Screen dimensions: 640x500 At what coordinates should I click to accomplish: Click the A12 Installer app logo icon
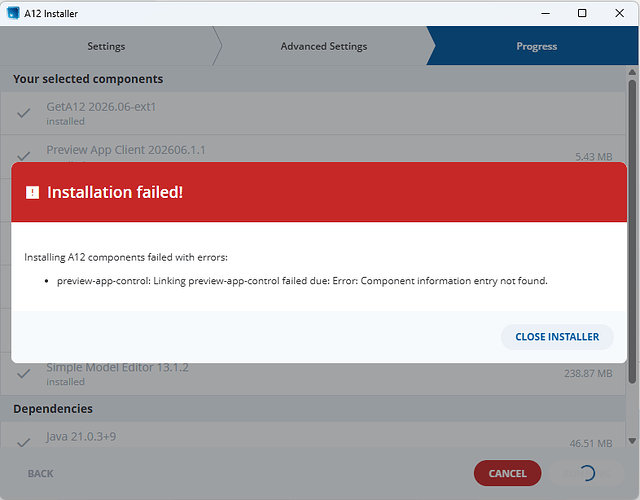point(13,13)
